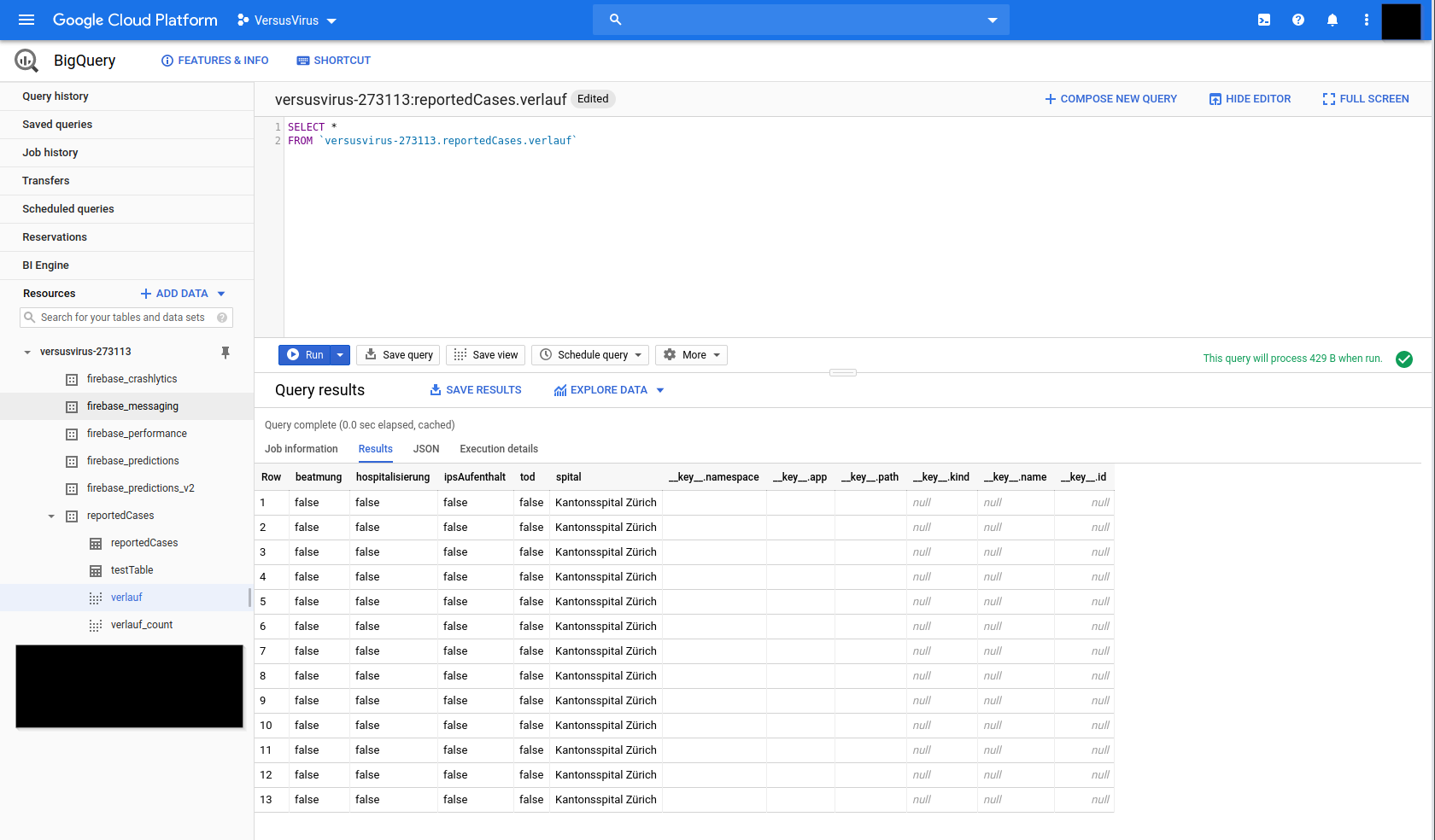Viewport: 1435px width, 840px height.
Task: Run the query
Action: click(x=305, y=355)
